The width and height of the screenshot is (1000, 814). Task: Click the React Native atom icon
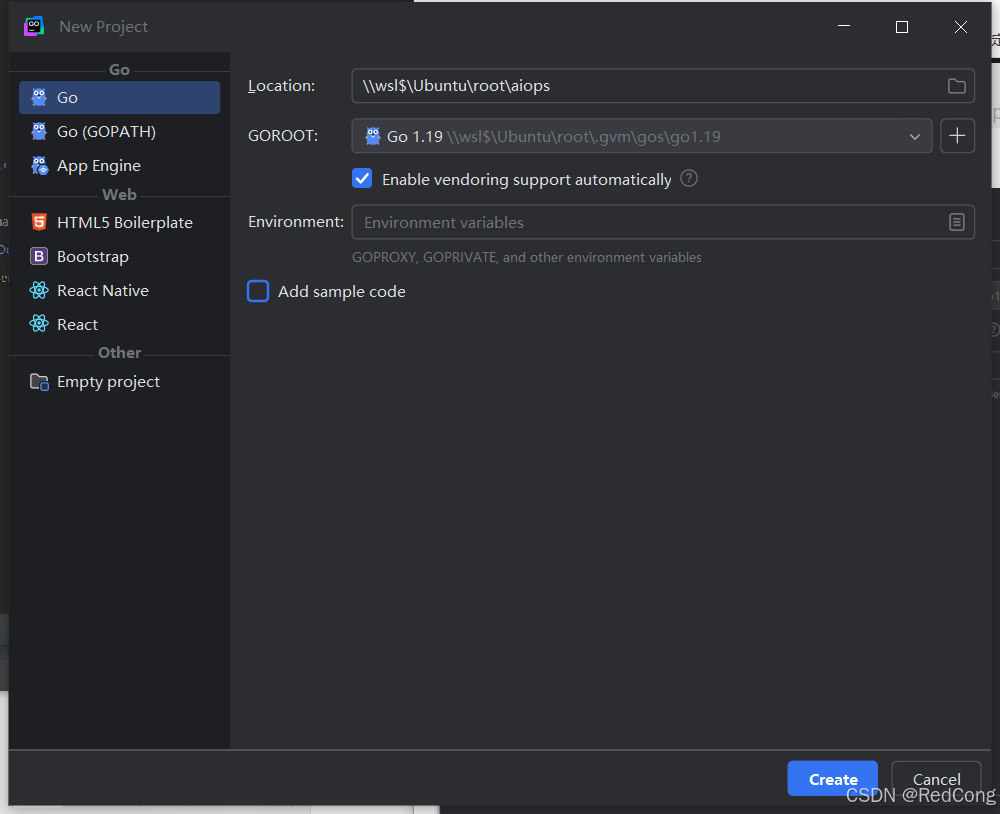[x=39, y=290]
